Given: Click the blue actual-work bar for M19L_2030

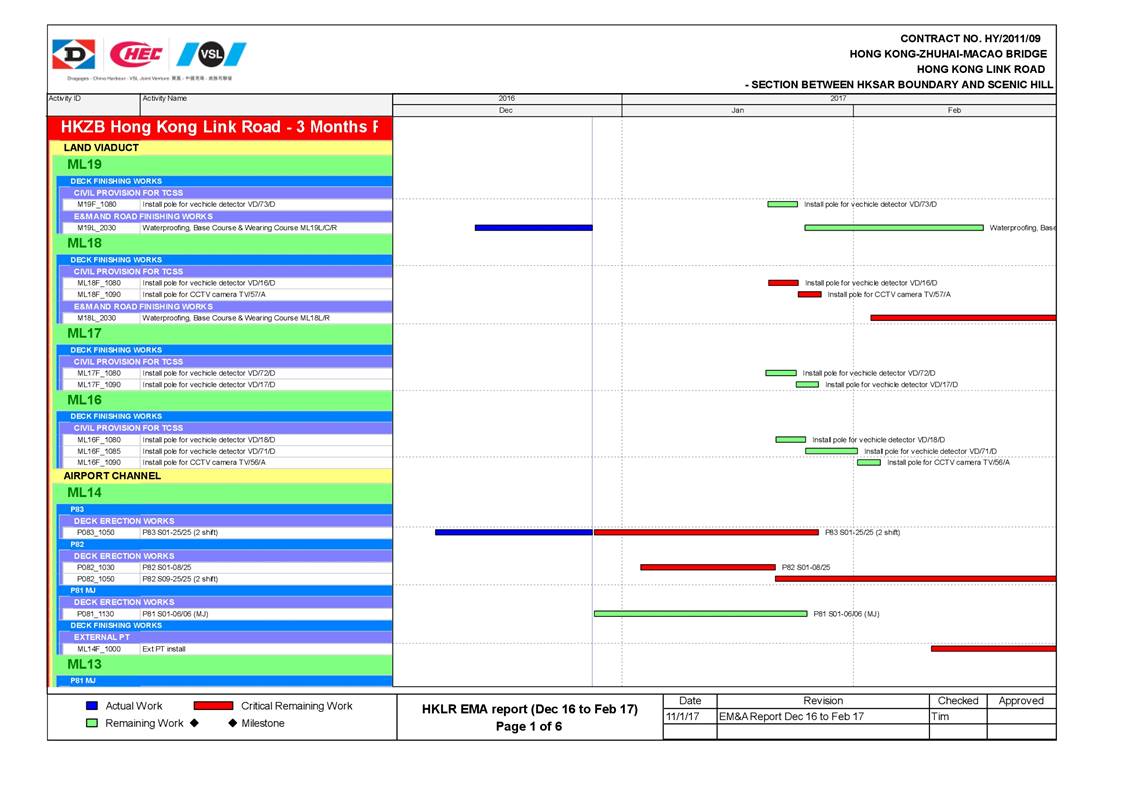Looking at the screenshot, I should coord(534,228).
